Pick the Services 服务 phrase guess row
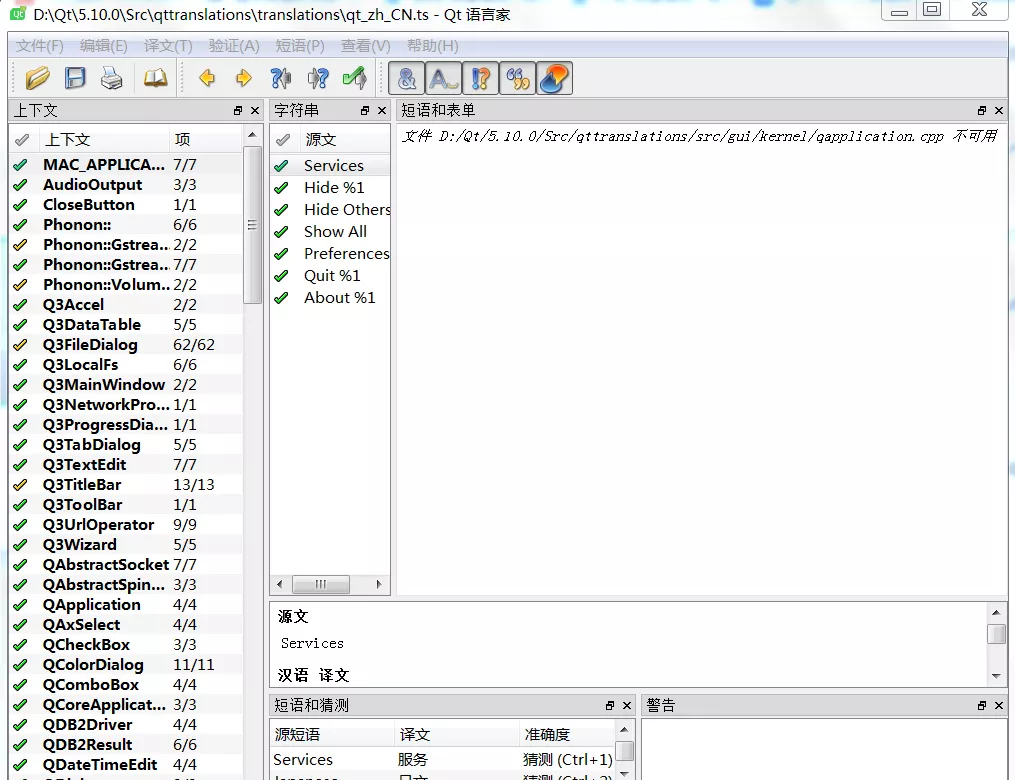This screenshot has width=1015, height=780. [443, 759]
